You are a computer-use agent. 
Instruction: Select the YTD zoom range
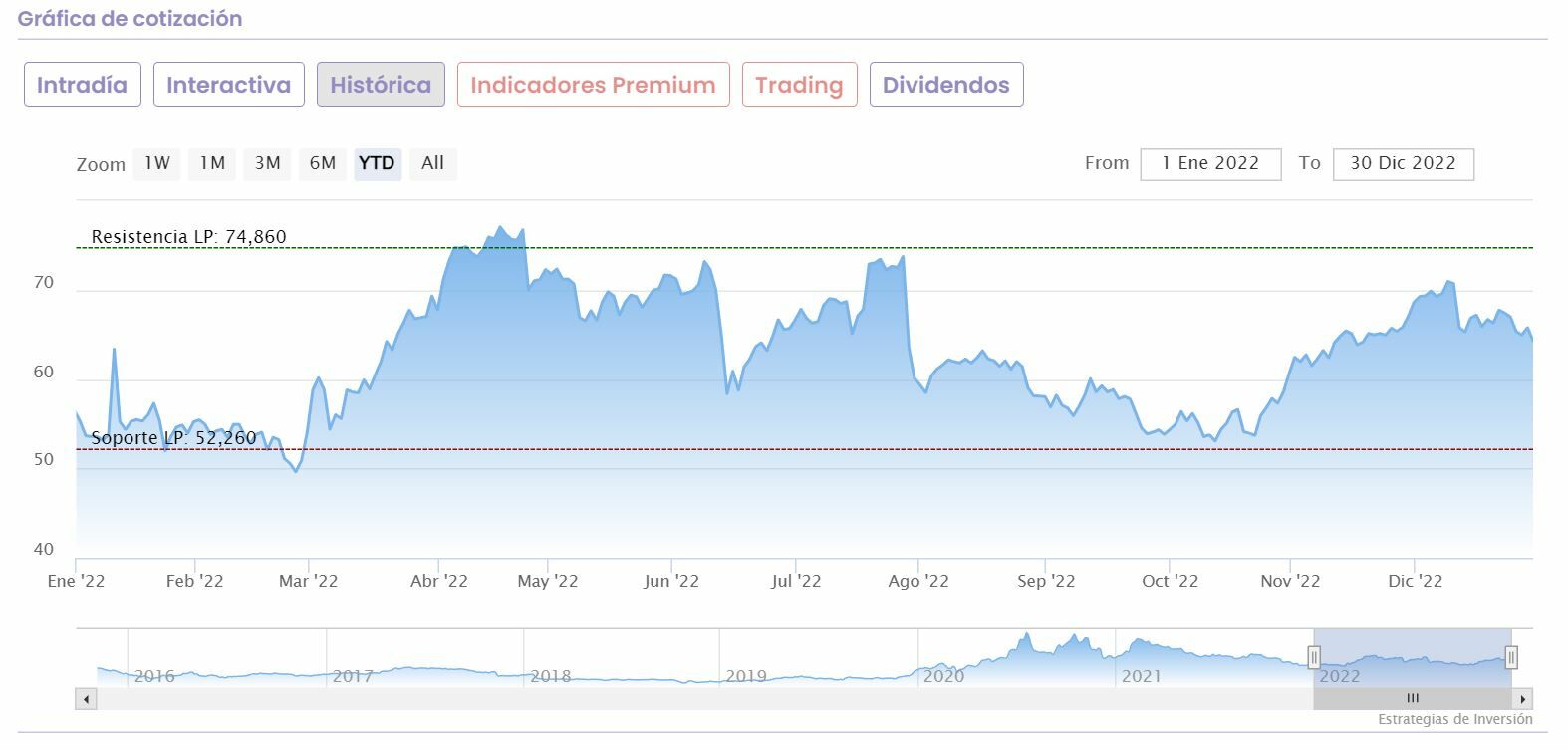tap(377, 163)
